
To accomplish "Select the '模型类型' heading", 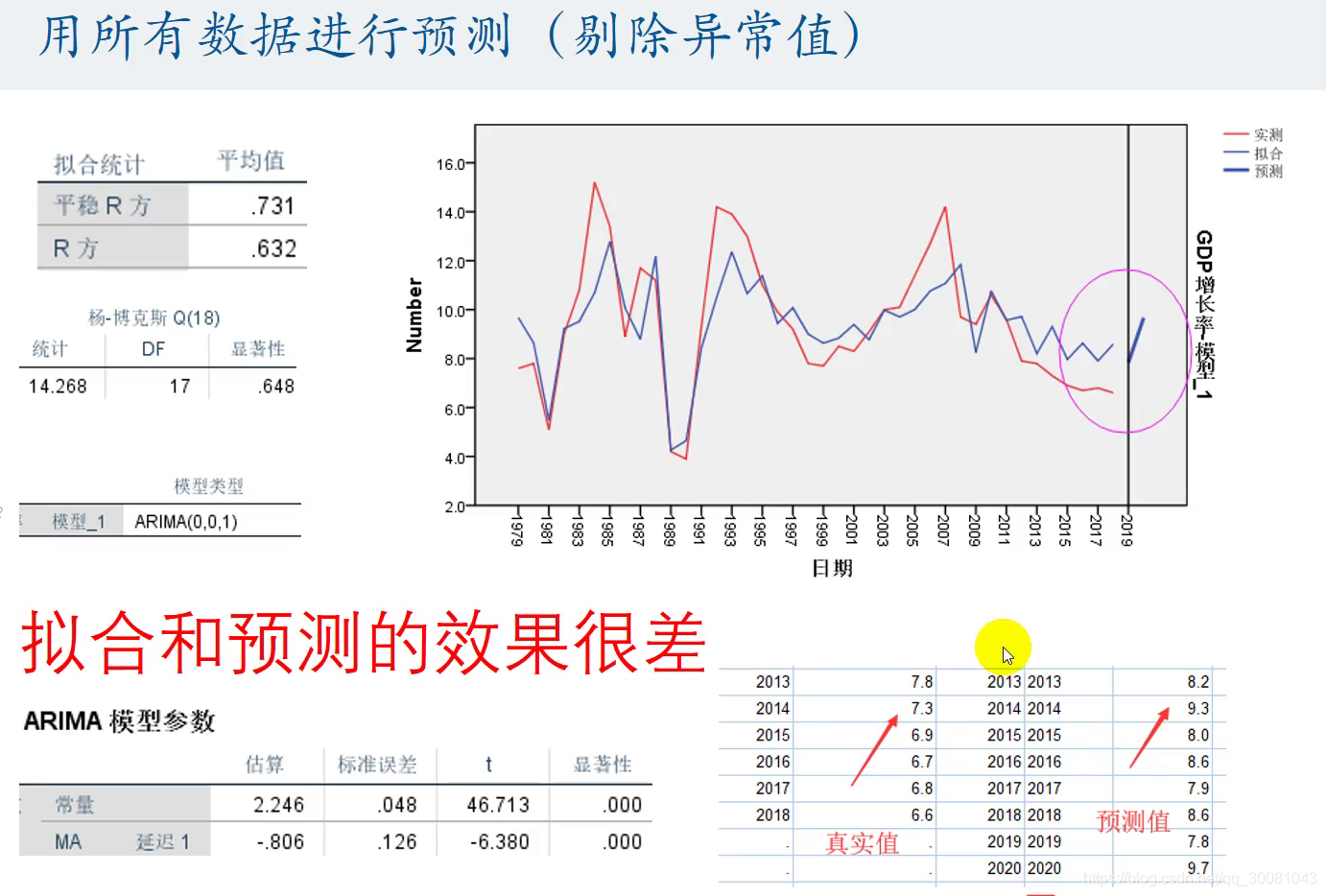I will 208,486.
